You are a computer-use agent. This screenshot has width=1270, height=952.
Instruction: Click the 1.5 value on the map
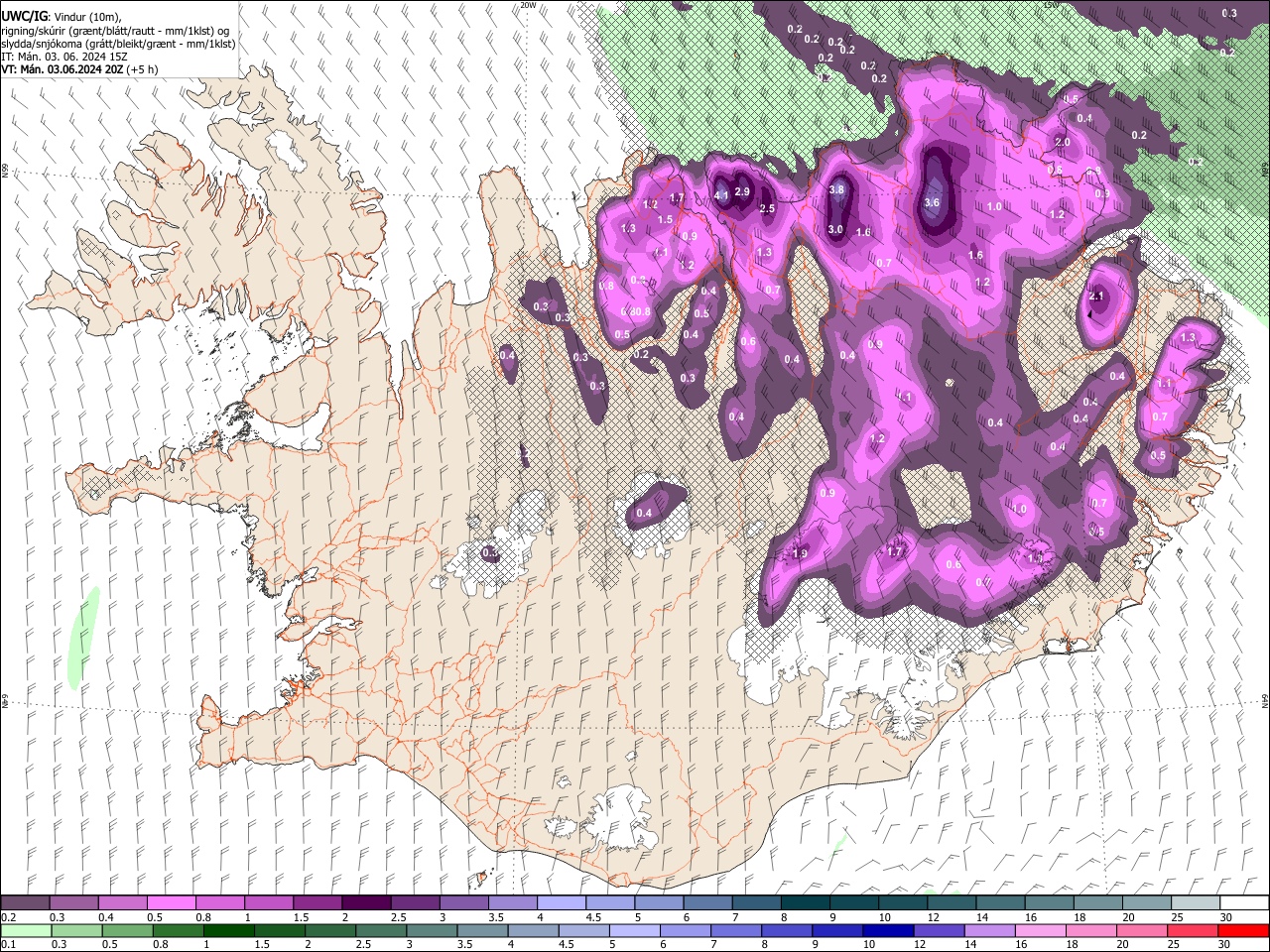point(665,219)
